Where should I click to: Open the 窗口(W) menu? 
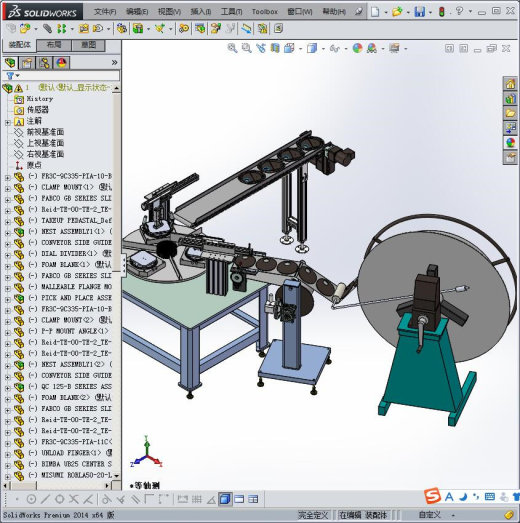(x=300, y=12)
